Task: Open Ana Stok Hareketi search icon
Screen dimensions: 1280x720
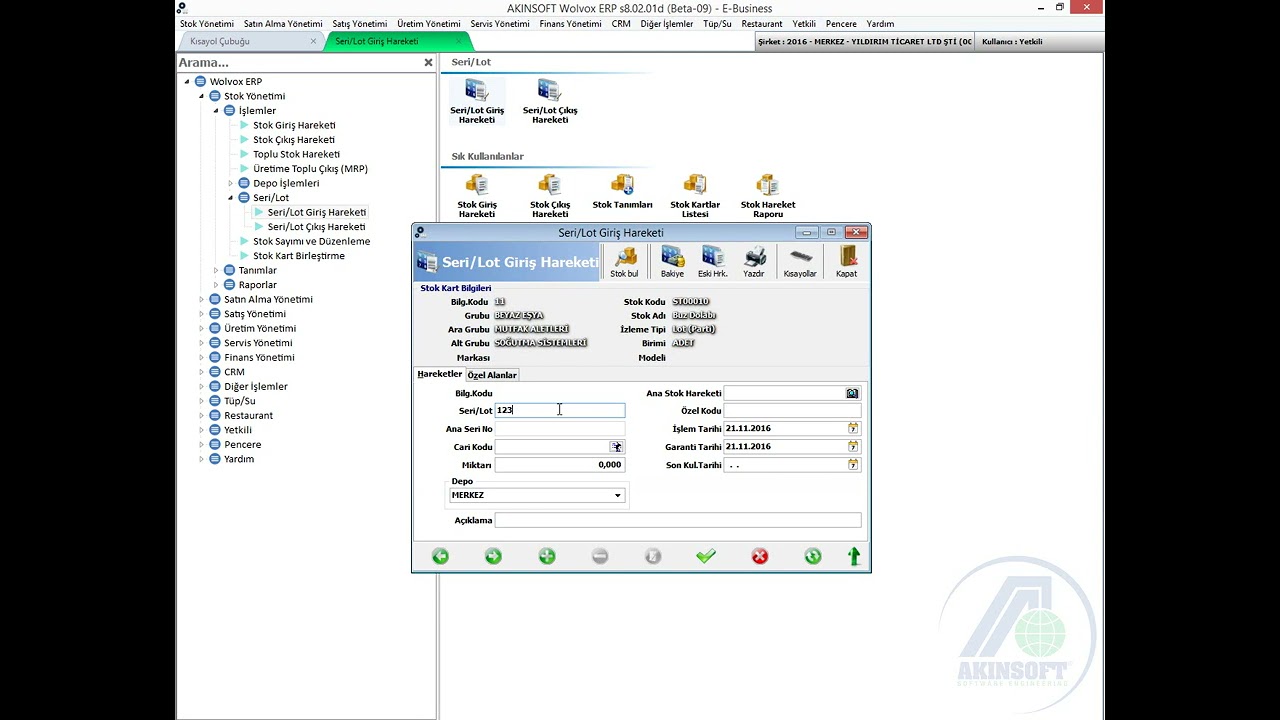Action: (x=852, y=394)
